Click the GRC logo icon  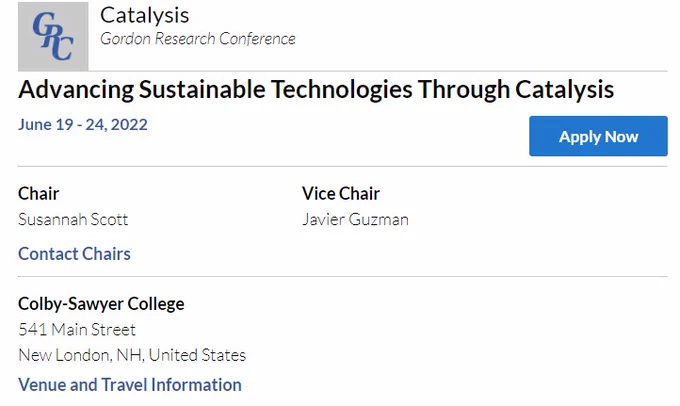[53, 36]
